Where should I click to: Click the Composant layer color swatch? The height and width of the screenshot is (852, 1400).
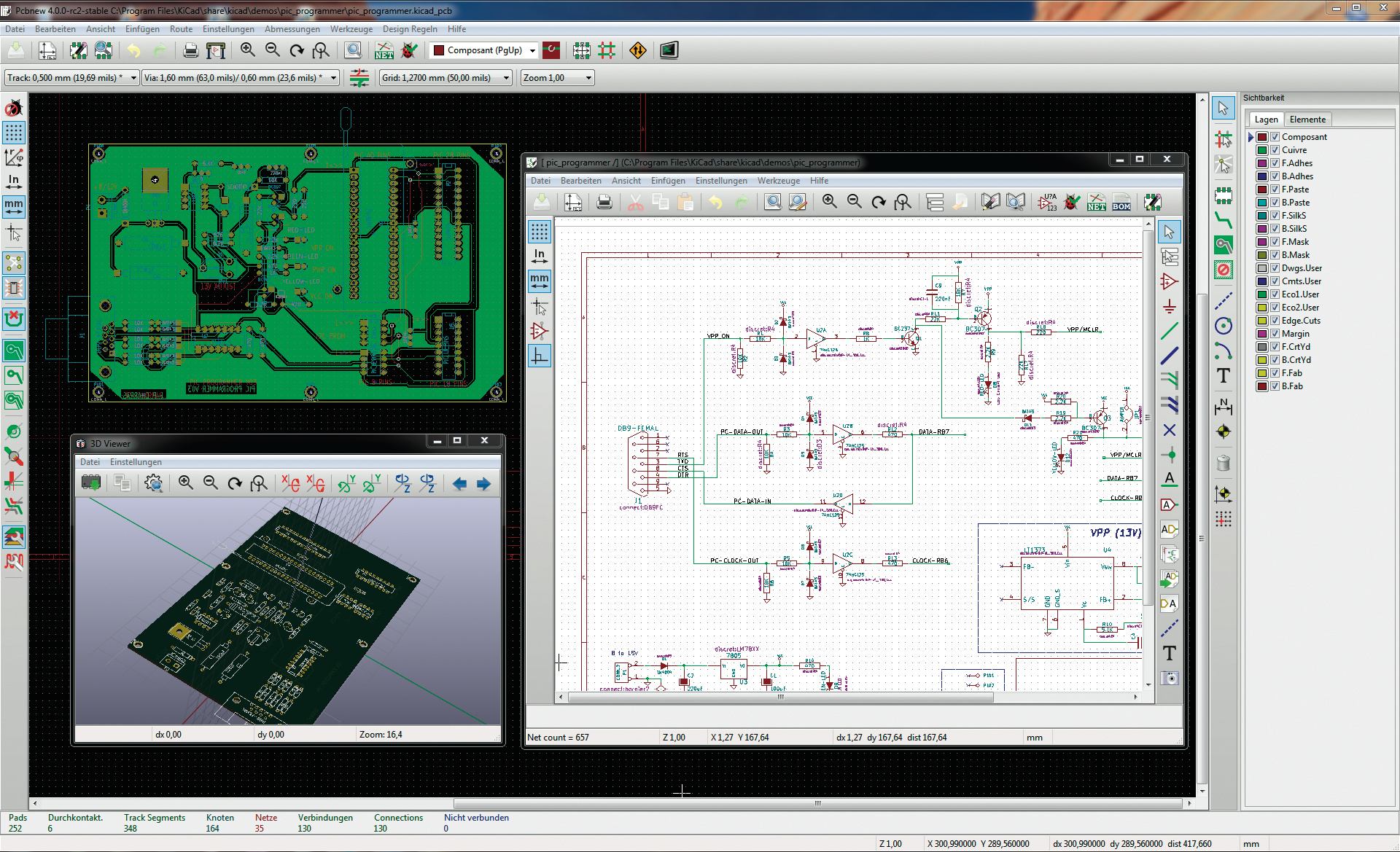pos(1262,137)
